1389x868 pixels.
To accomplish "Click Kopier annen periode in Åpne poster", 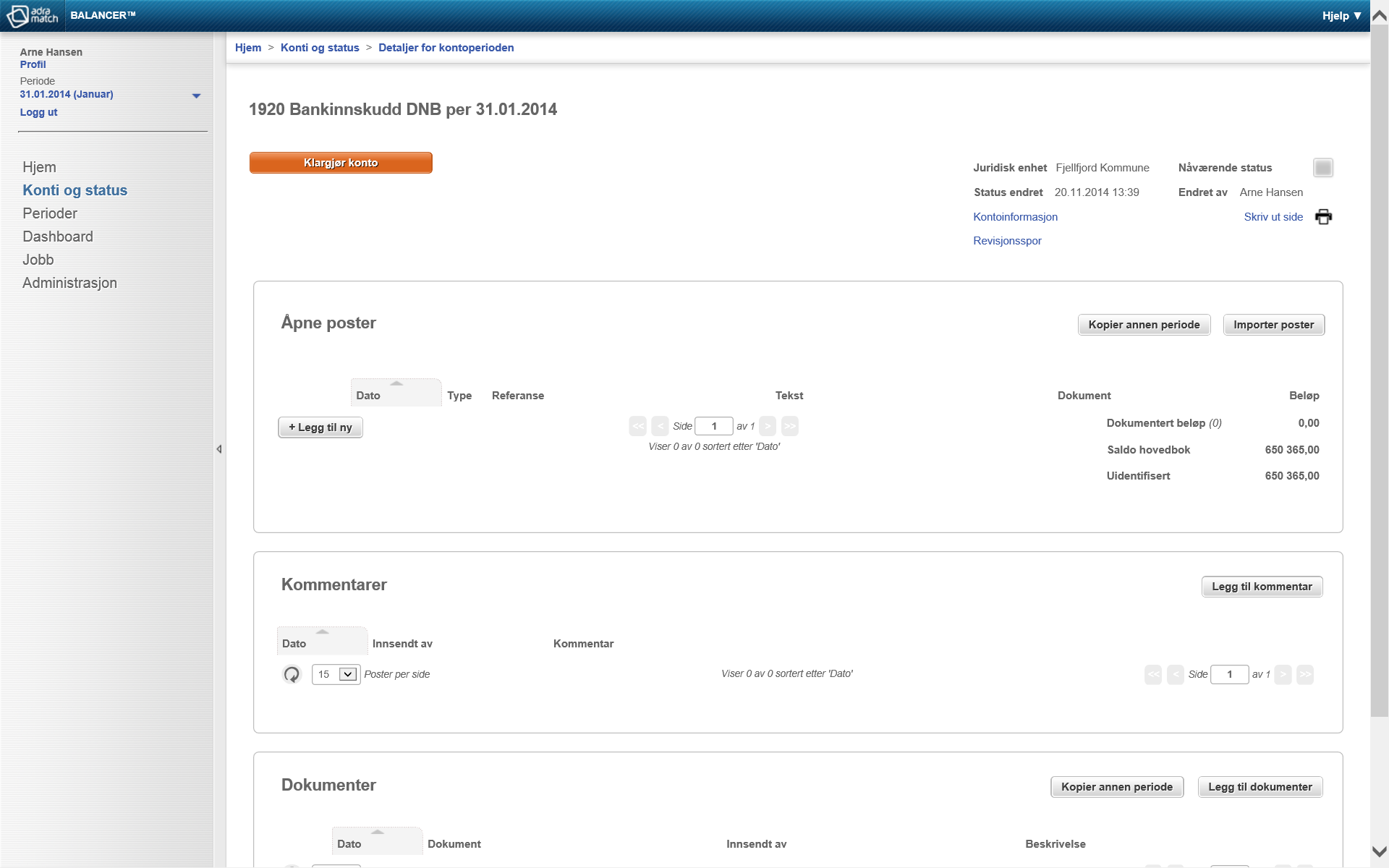I will (1144, 325).
